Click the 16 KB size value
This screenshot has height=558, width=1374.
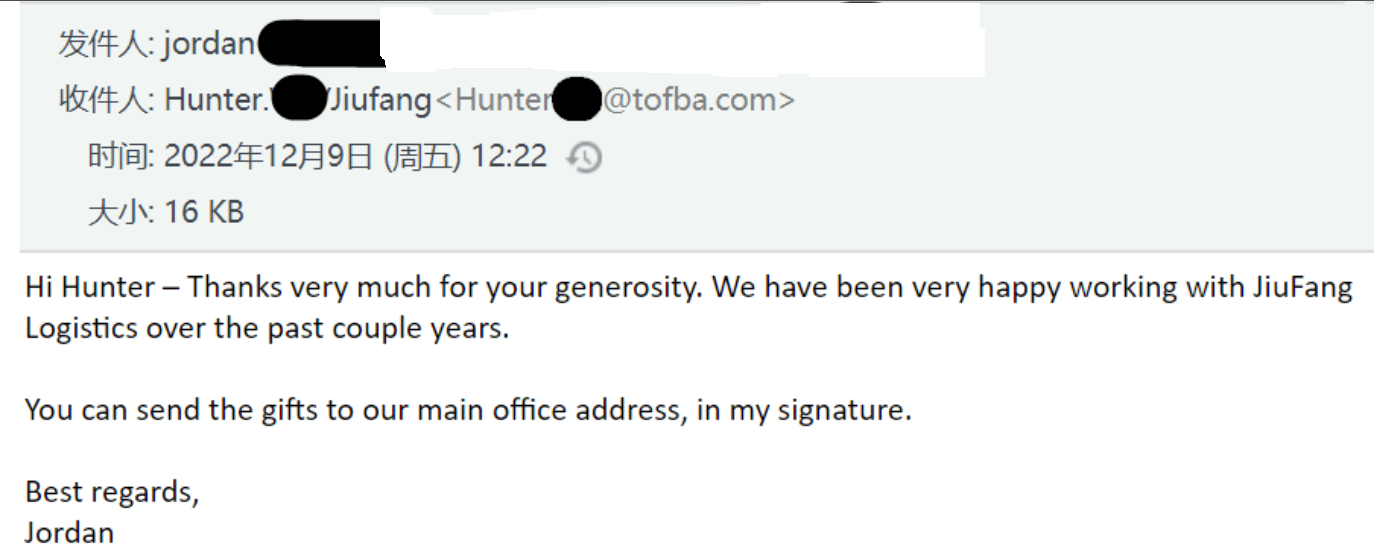coord(204,212)
